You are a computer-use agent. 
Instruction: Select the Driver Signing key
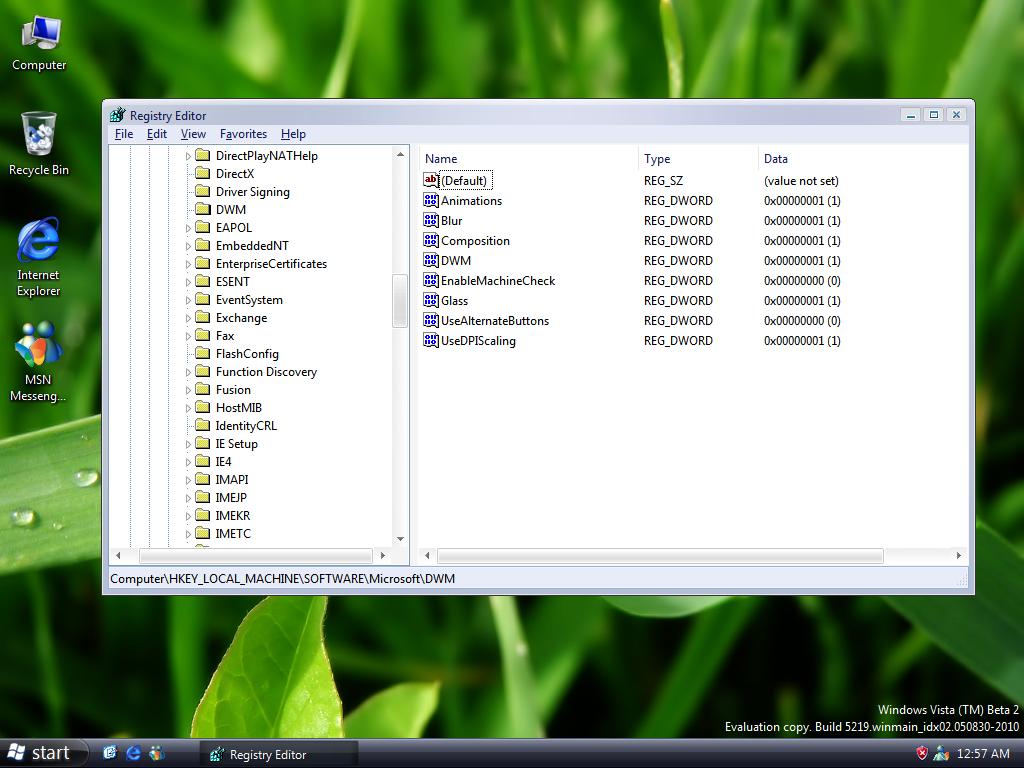click(252, 192)
